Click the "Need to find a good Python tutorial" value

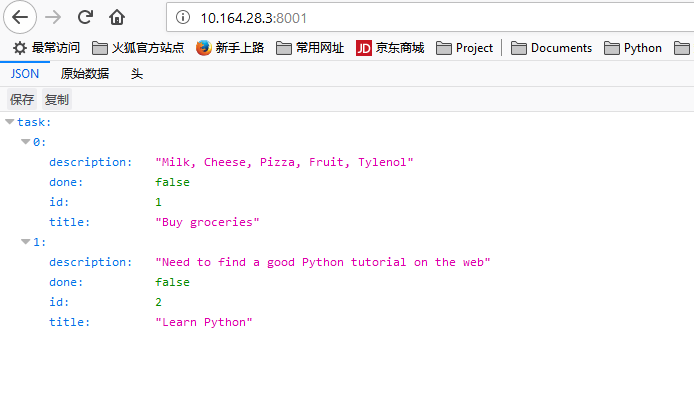[323, 262]
